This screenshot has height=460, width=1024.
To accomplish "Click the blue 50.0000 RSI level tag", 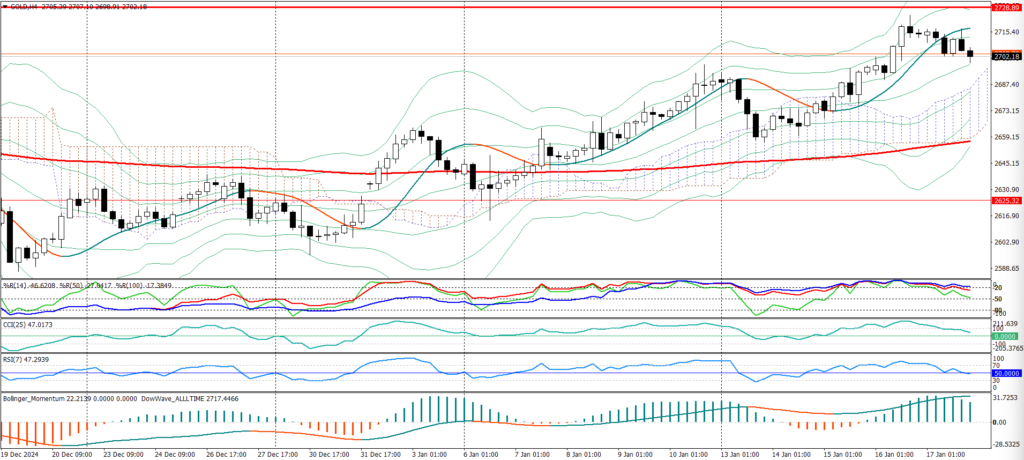I will (x=1005, y=373).
